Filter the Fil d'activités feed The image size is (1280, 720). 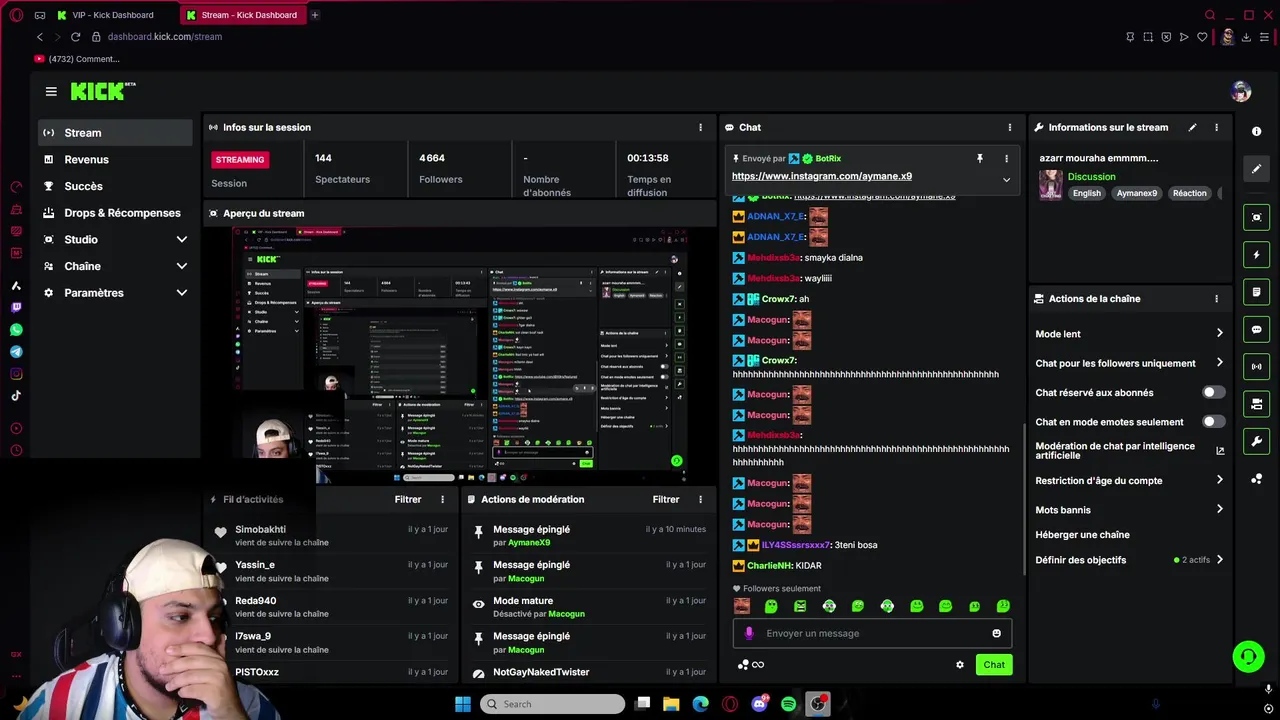point(408,499)
